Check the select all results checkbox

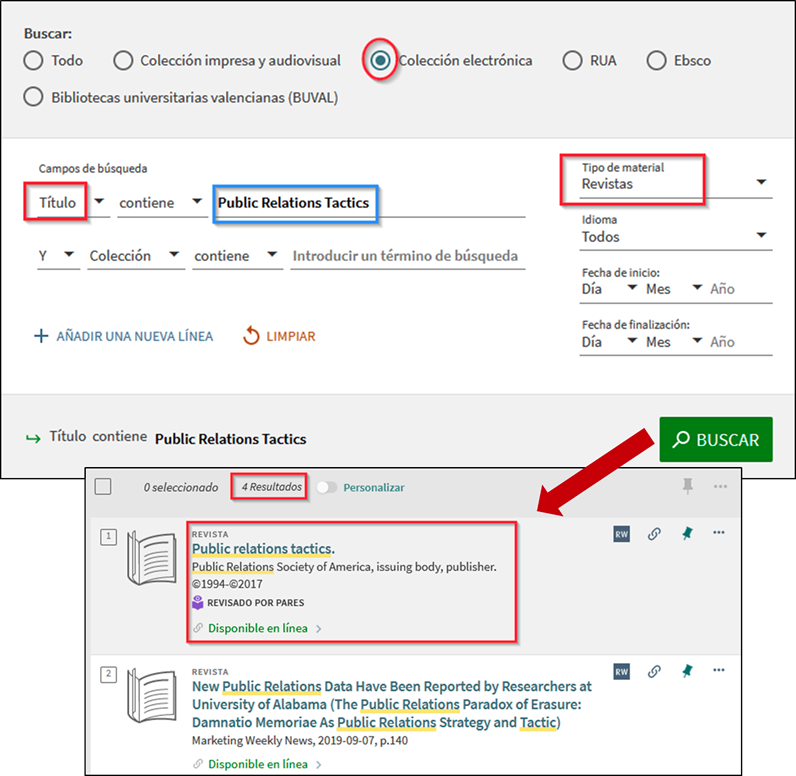103,487
